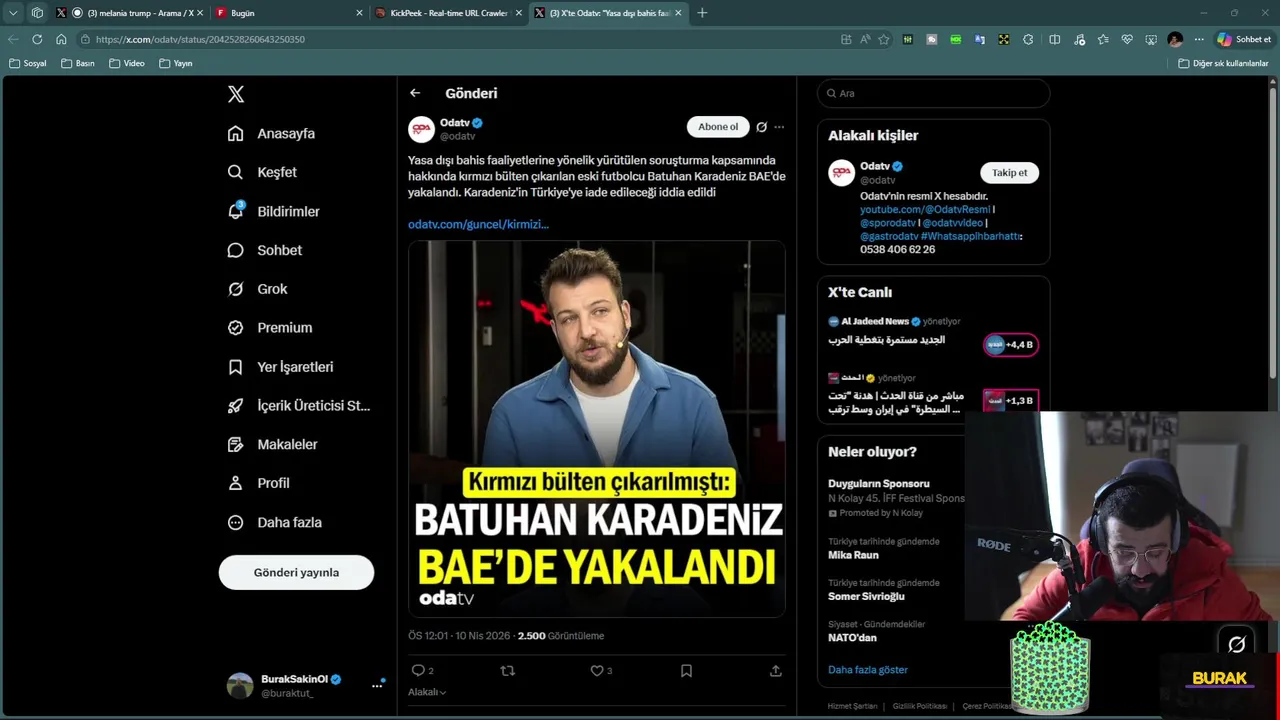
Task: Click the browser back arrow
Action: pos(13,39)
